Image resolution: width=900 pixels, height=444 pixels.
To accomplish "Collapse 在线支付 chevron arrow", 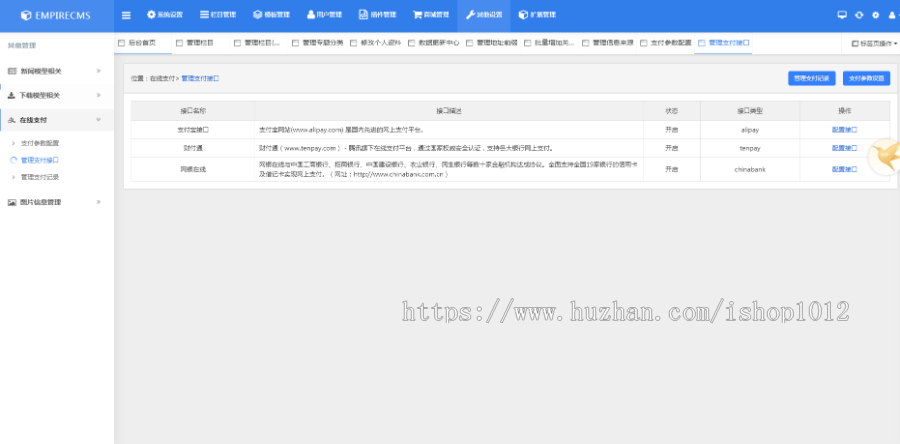I will (x=98, y=120).
